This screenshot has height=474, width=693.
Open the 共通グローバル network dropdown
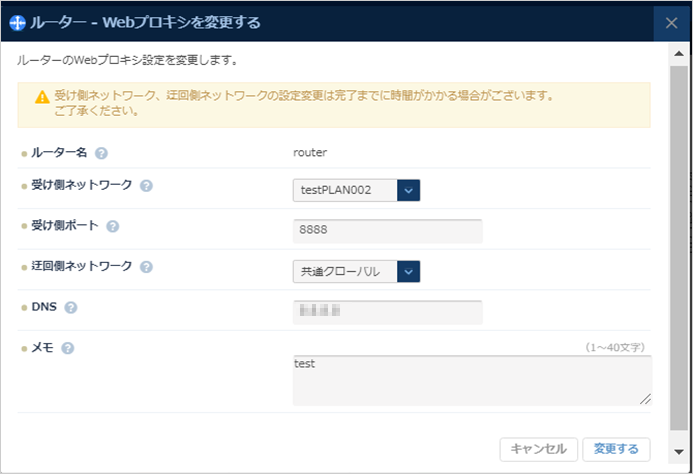[x=356, y=271]
